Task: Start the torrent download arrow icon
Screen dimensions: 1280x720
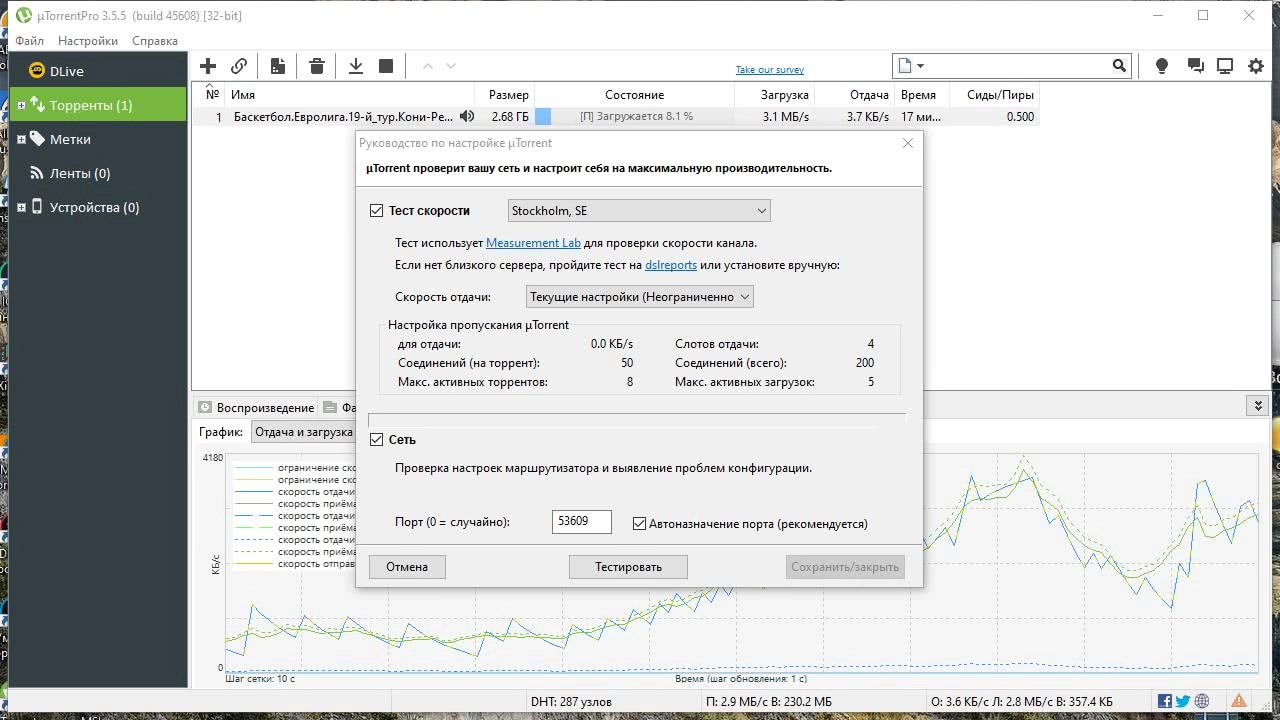Action: pos(355,66)
